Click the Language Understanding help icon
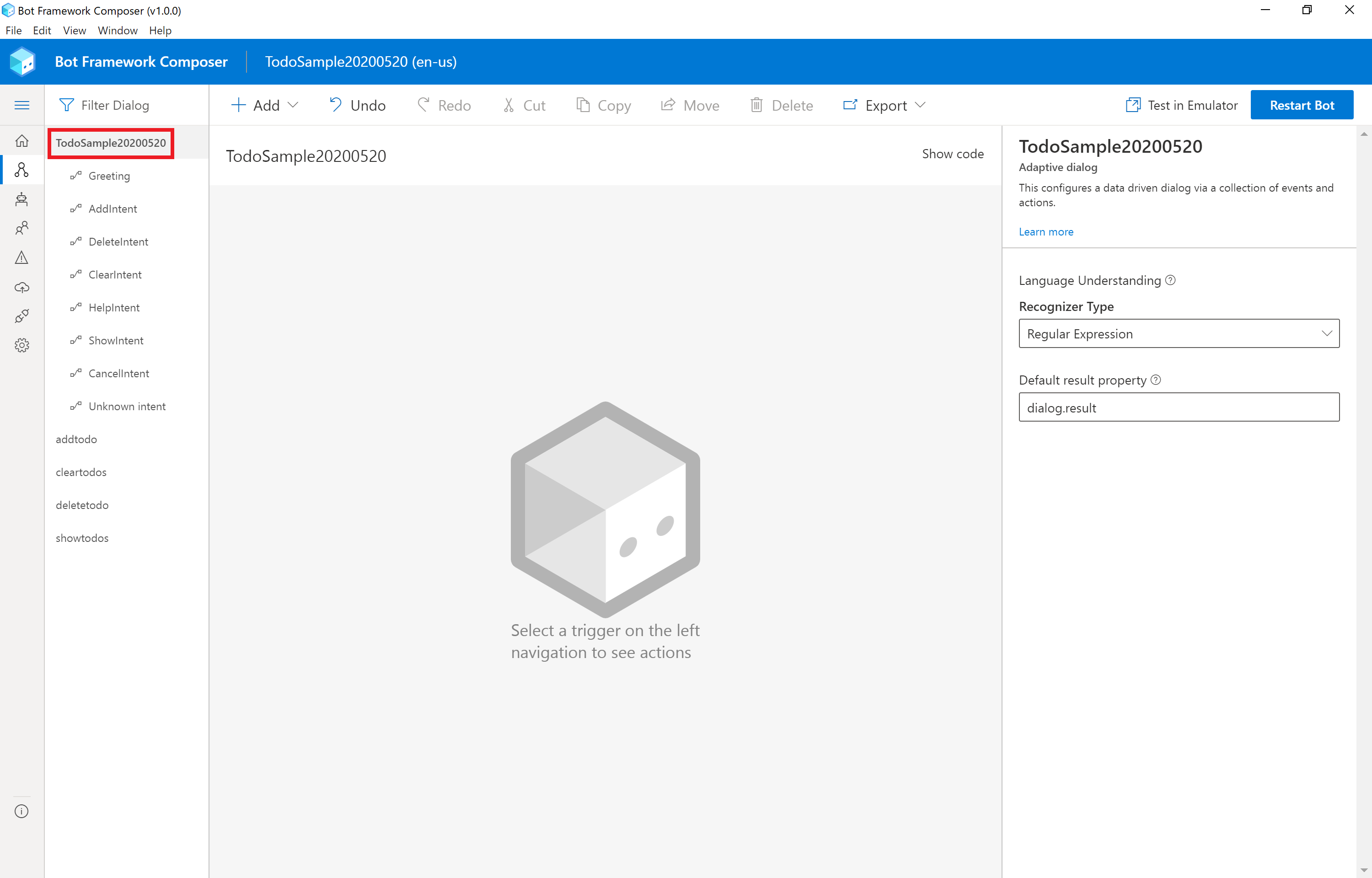The height and width of the screenshot is (878, 1372). tap(1170, 280)
